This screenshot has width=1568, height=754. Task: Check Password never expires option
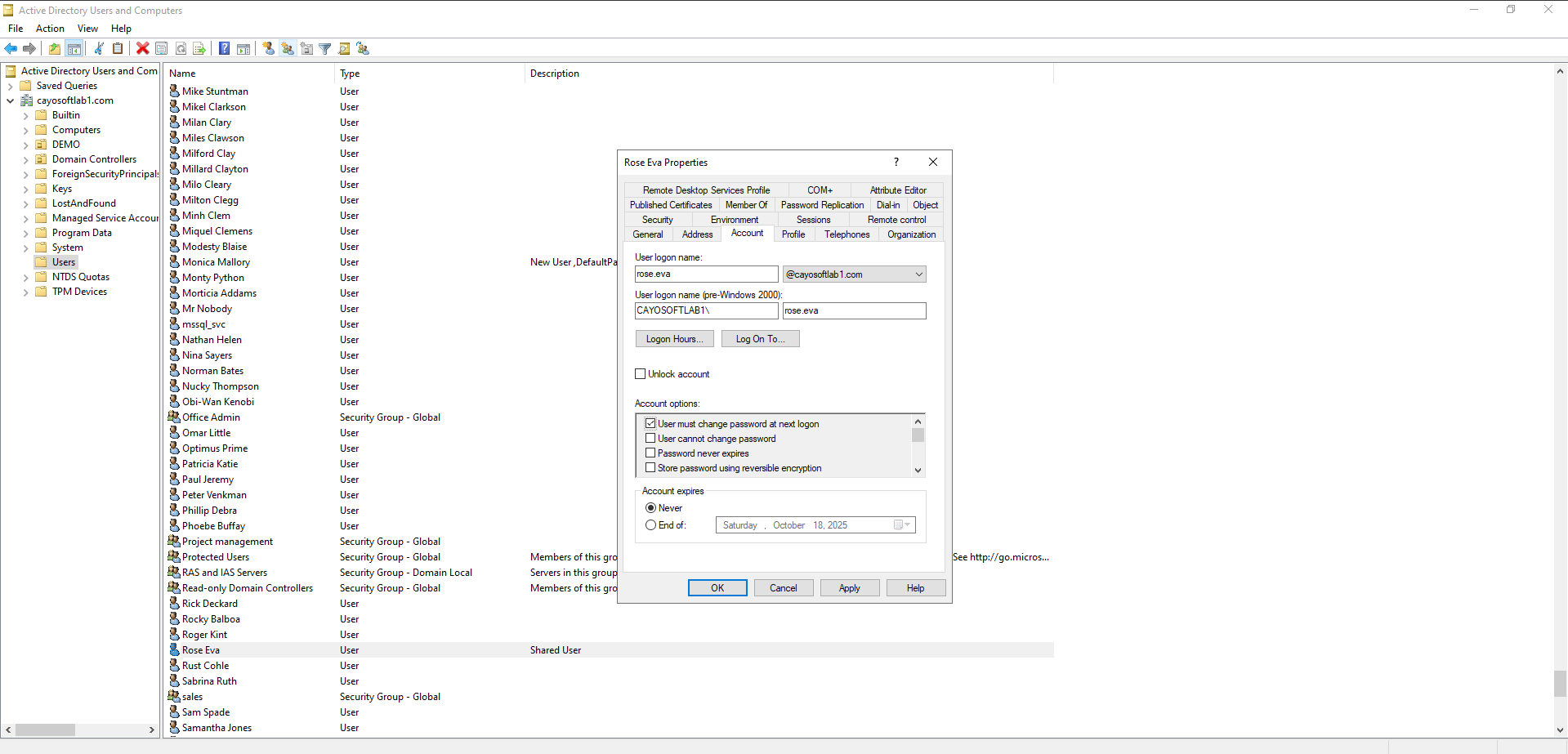click(651, 453)
